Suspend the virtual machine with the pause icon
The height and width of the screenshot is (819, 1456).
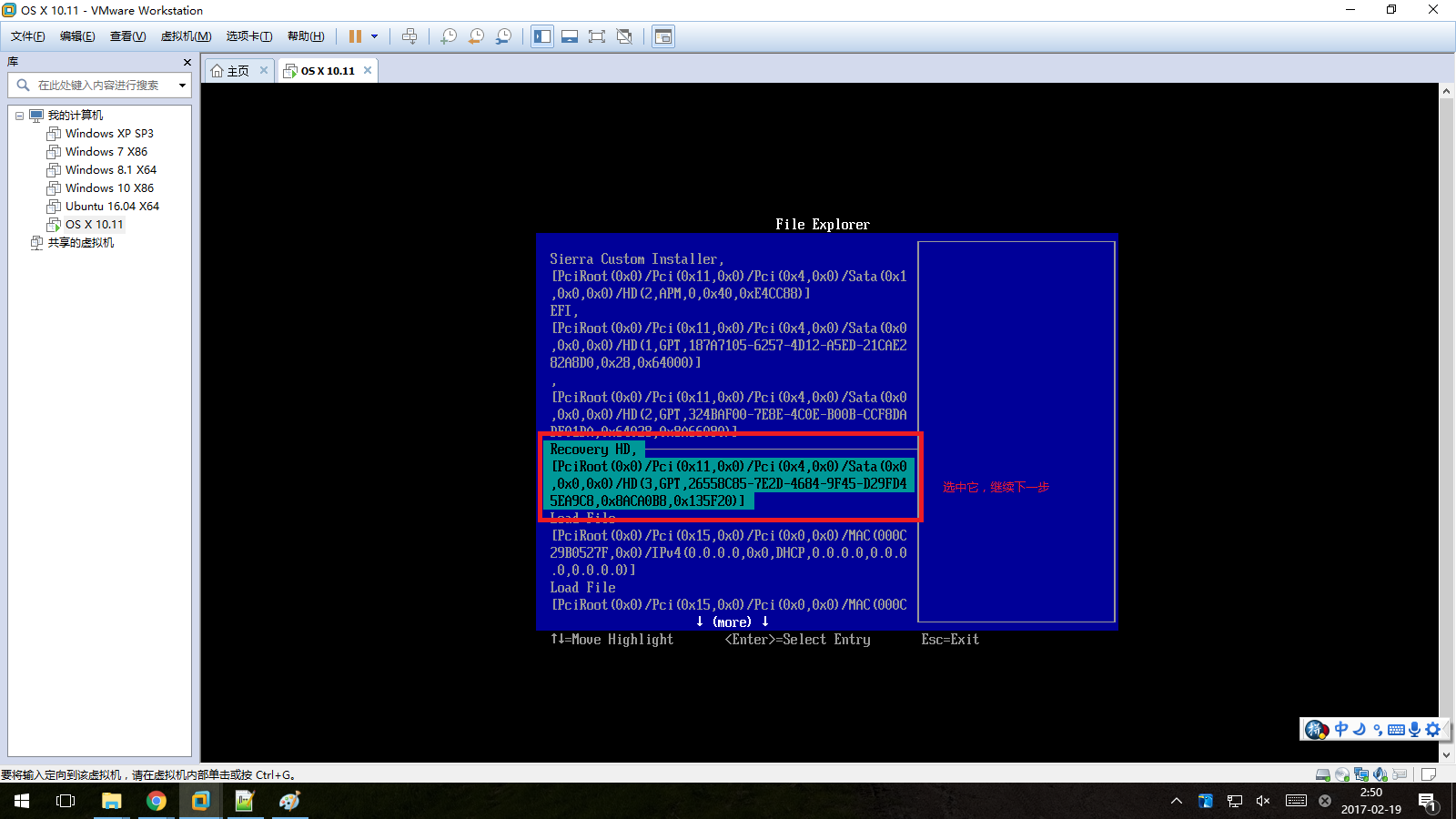tap(355, 36)
